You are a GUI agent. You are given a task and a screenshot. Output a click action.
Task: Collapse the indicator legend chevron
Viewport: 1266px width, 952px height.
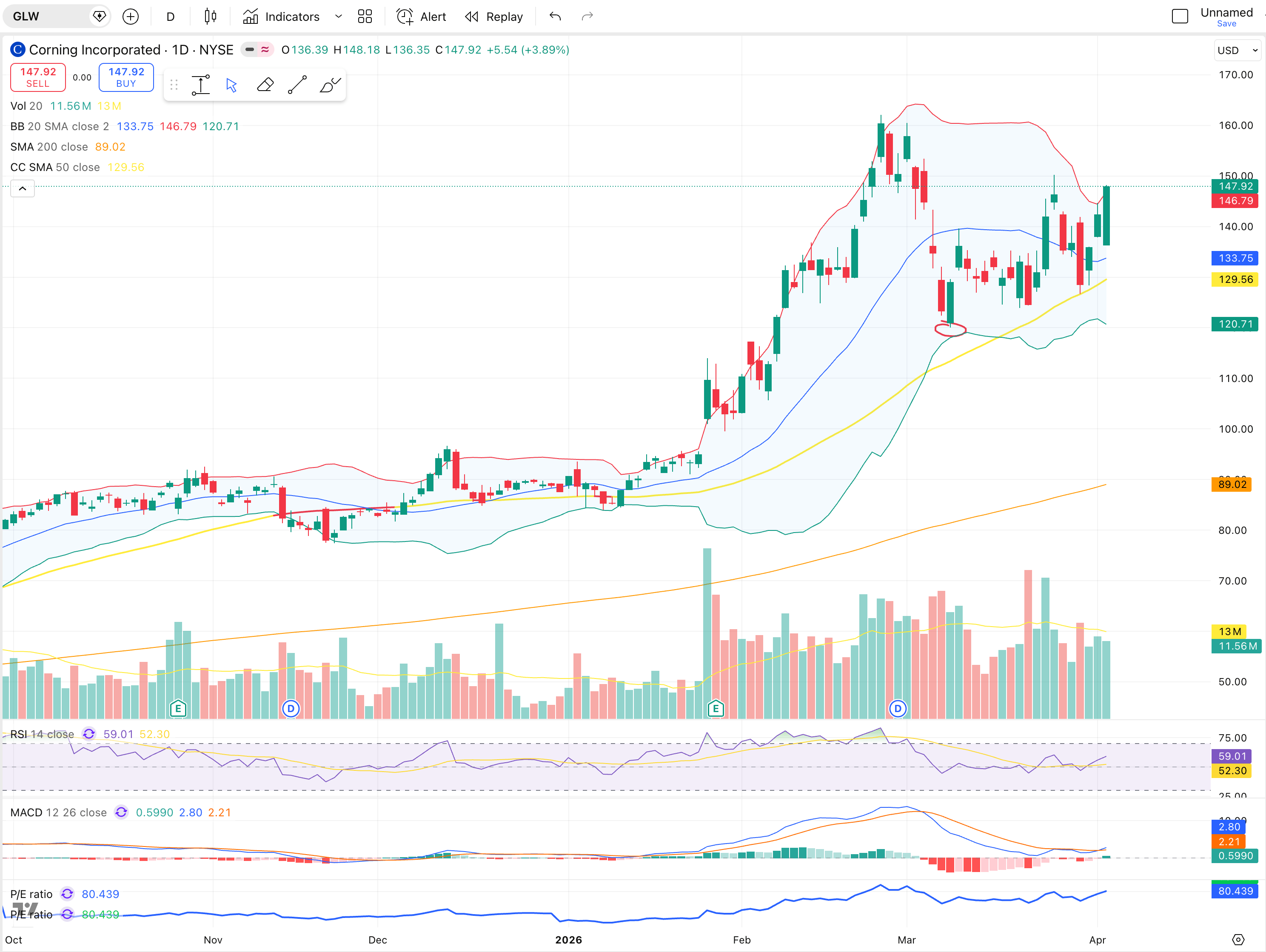point(22,188)
